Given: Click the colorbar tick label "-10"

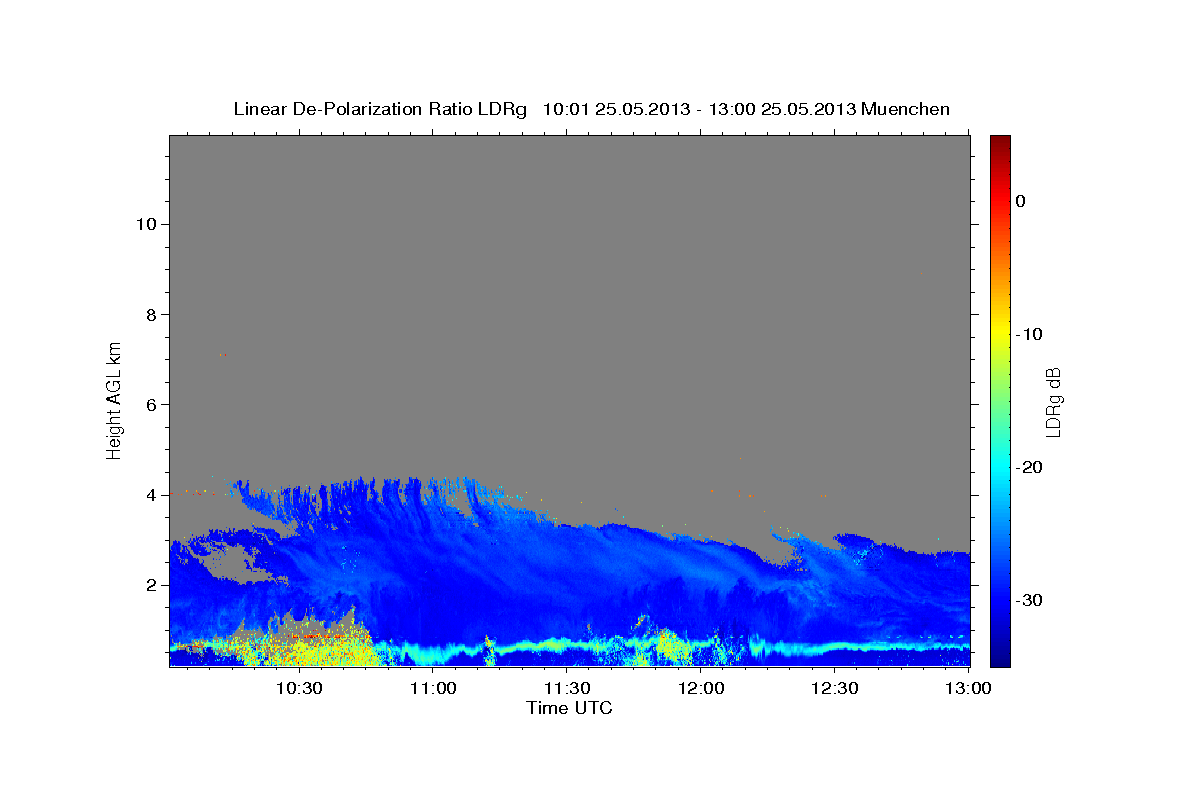Looking at the screenshot, I should pyautogui.click(x=1029, y=334).
